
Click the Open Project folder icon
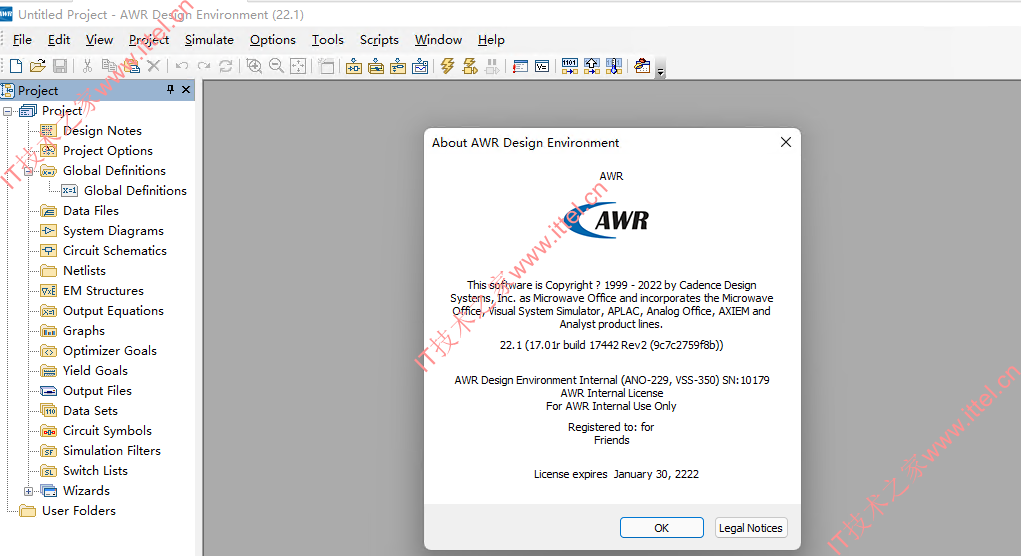[38, 66]
